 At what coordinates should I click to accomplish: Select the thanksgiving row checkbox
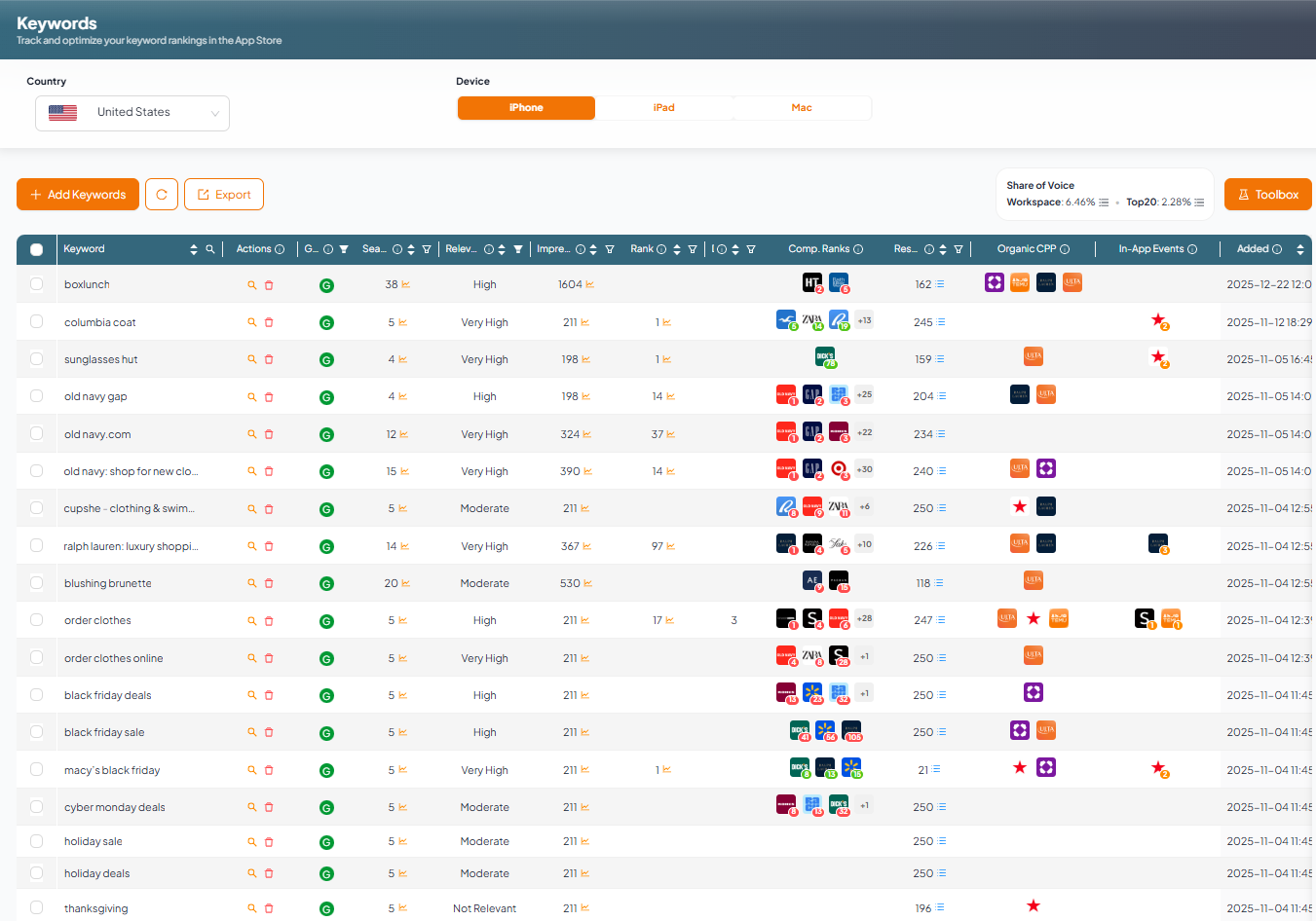coord(36,907)
